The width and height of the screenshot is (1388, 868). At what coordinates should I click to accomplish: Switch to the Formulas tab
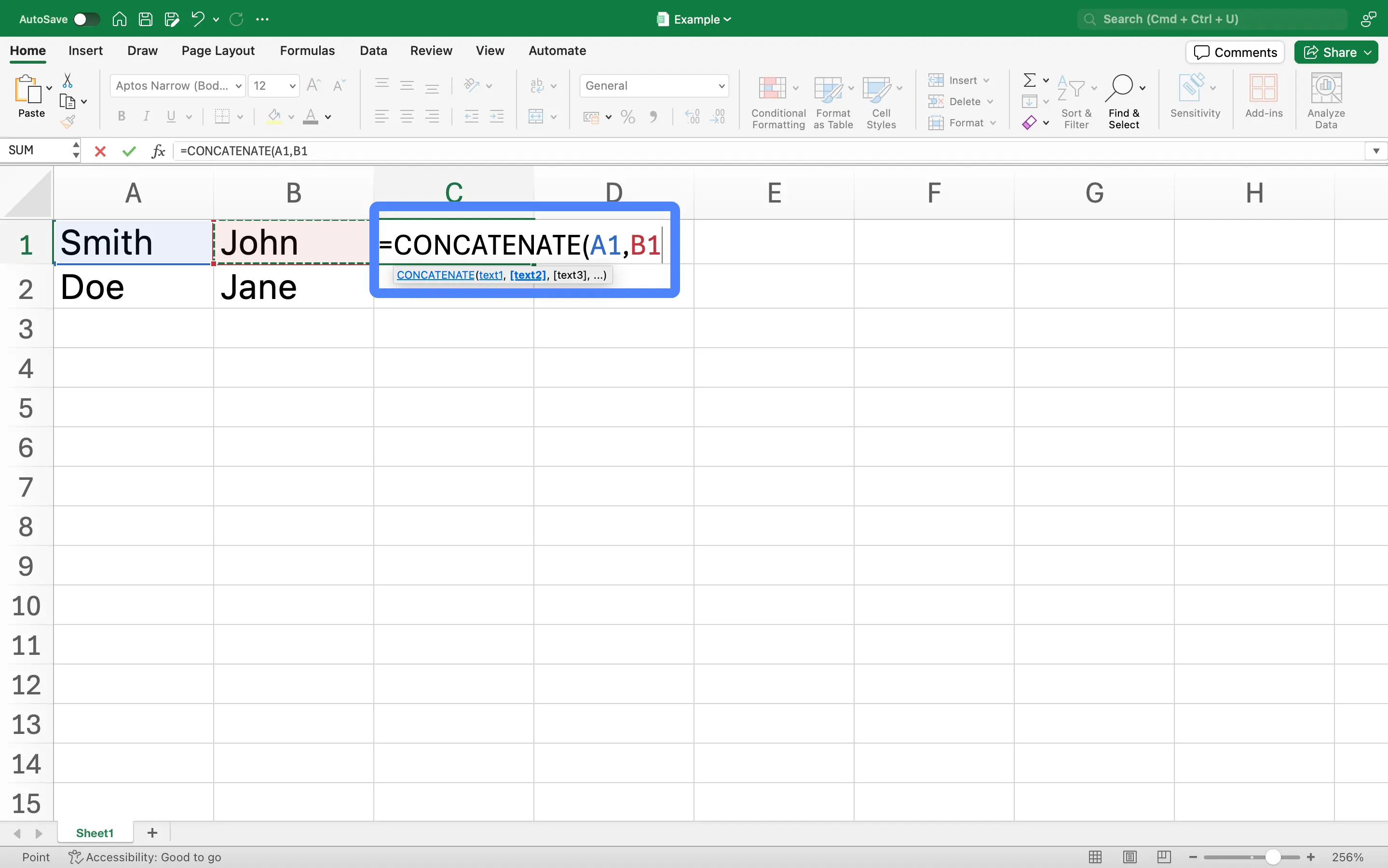click(x=307, y=51)
